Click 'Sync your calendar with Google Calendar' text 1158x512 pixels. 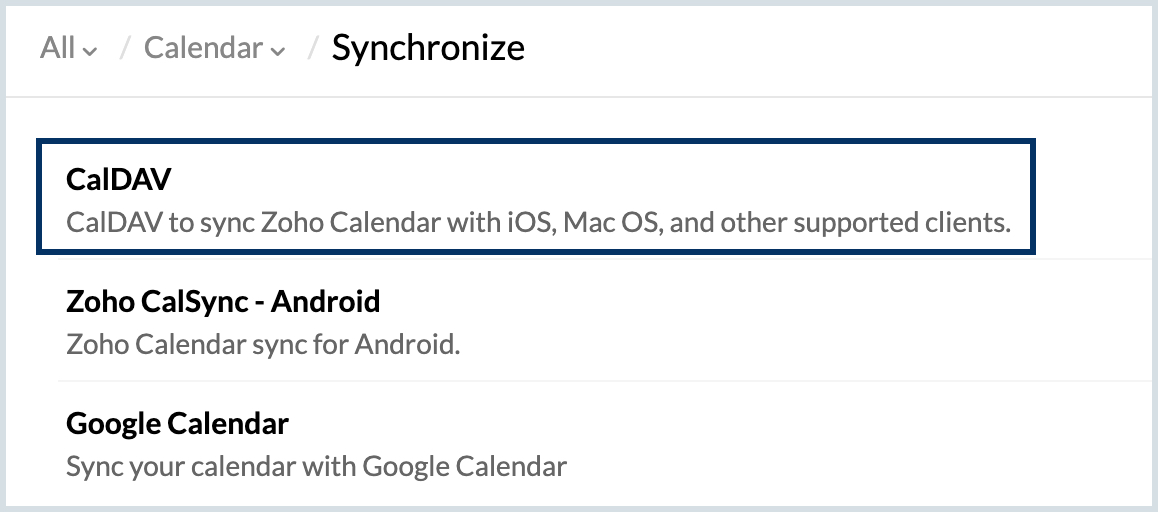[316, 466]
